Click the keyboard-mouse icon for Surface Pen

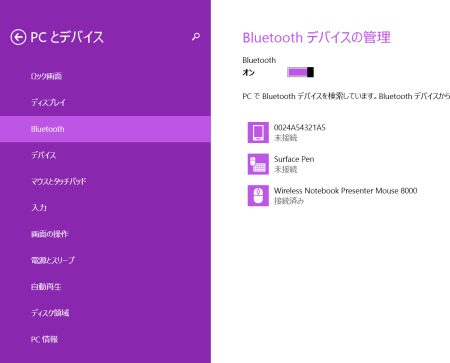[258, 164]
